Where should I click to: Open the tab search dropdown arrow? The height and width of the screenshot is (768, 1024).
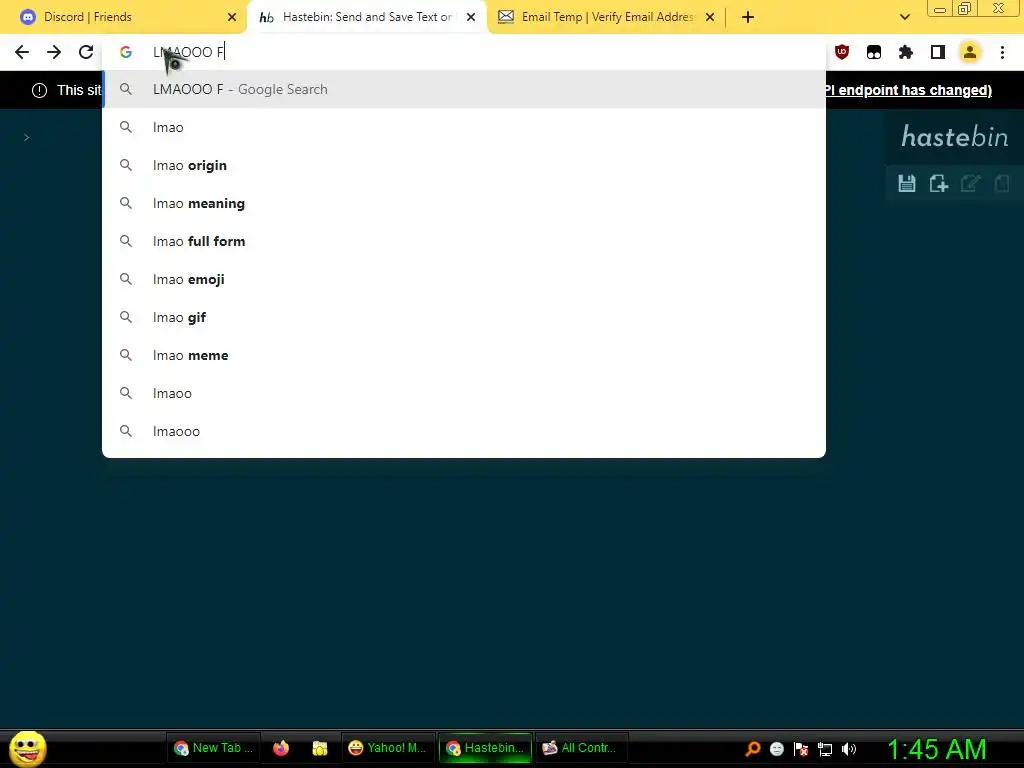[x=904, y=17]
